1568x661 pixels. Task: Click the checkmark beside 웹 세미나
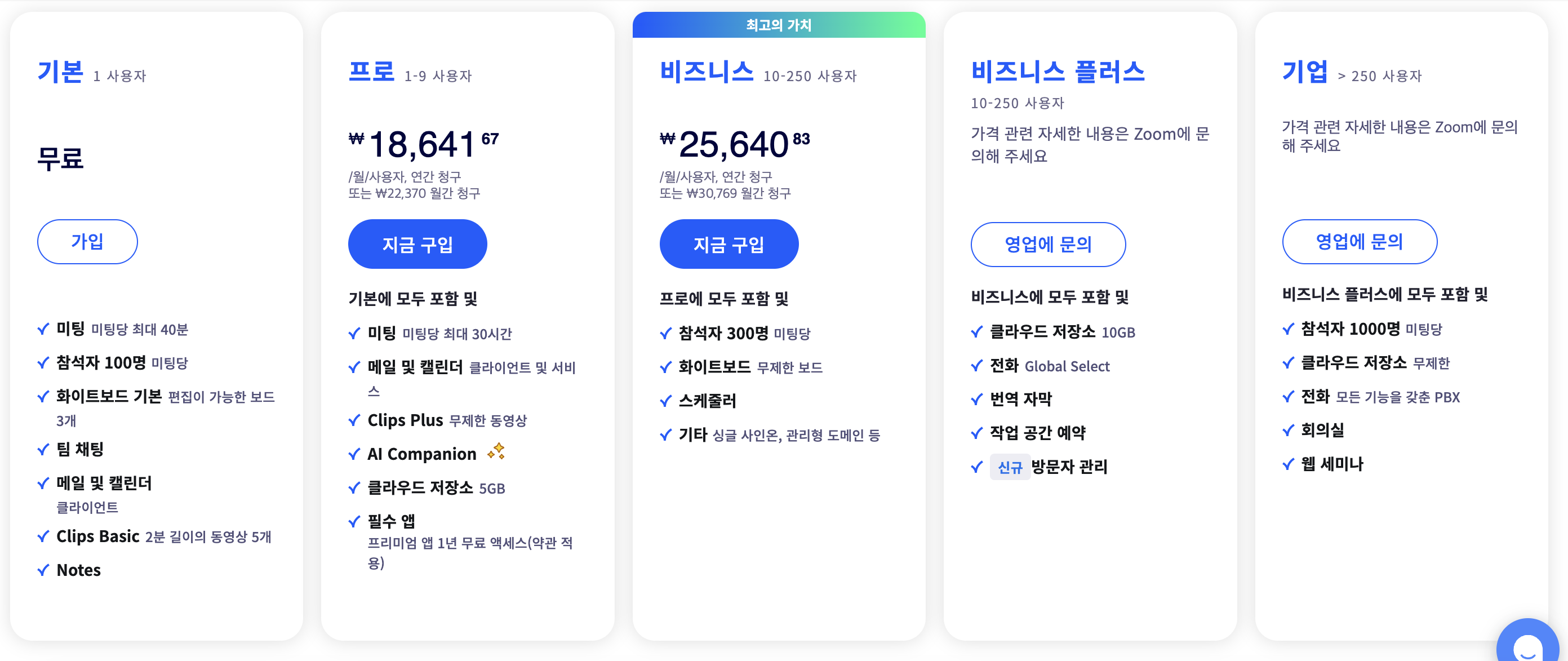[x=1288, y=464]
